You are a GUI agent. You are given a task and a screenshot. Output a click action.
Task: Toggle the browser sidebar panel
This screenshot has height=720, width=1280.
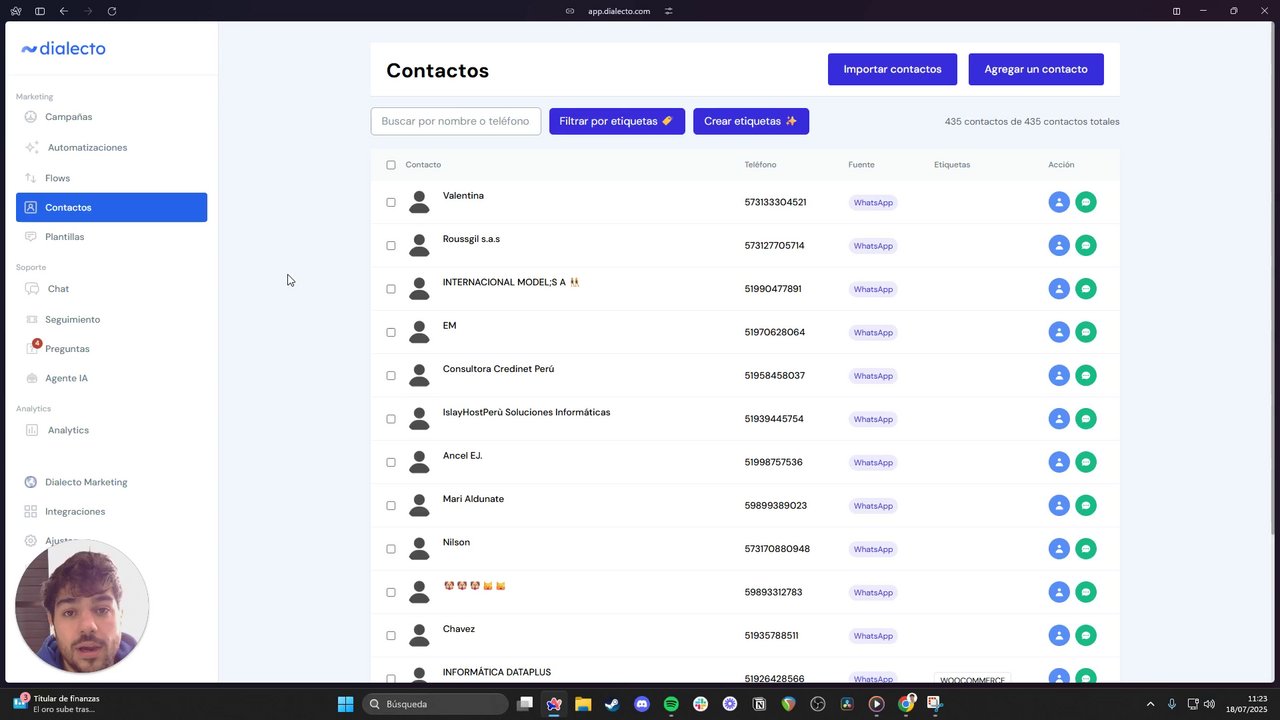coord(40,11)
